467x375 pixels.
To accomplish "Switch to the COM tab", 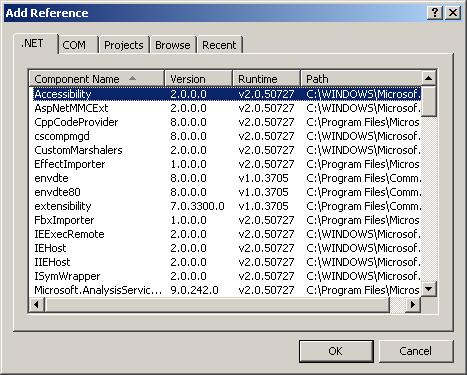I will tap(74, 45).
